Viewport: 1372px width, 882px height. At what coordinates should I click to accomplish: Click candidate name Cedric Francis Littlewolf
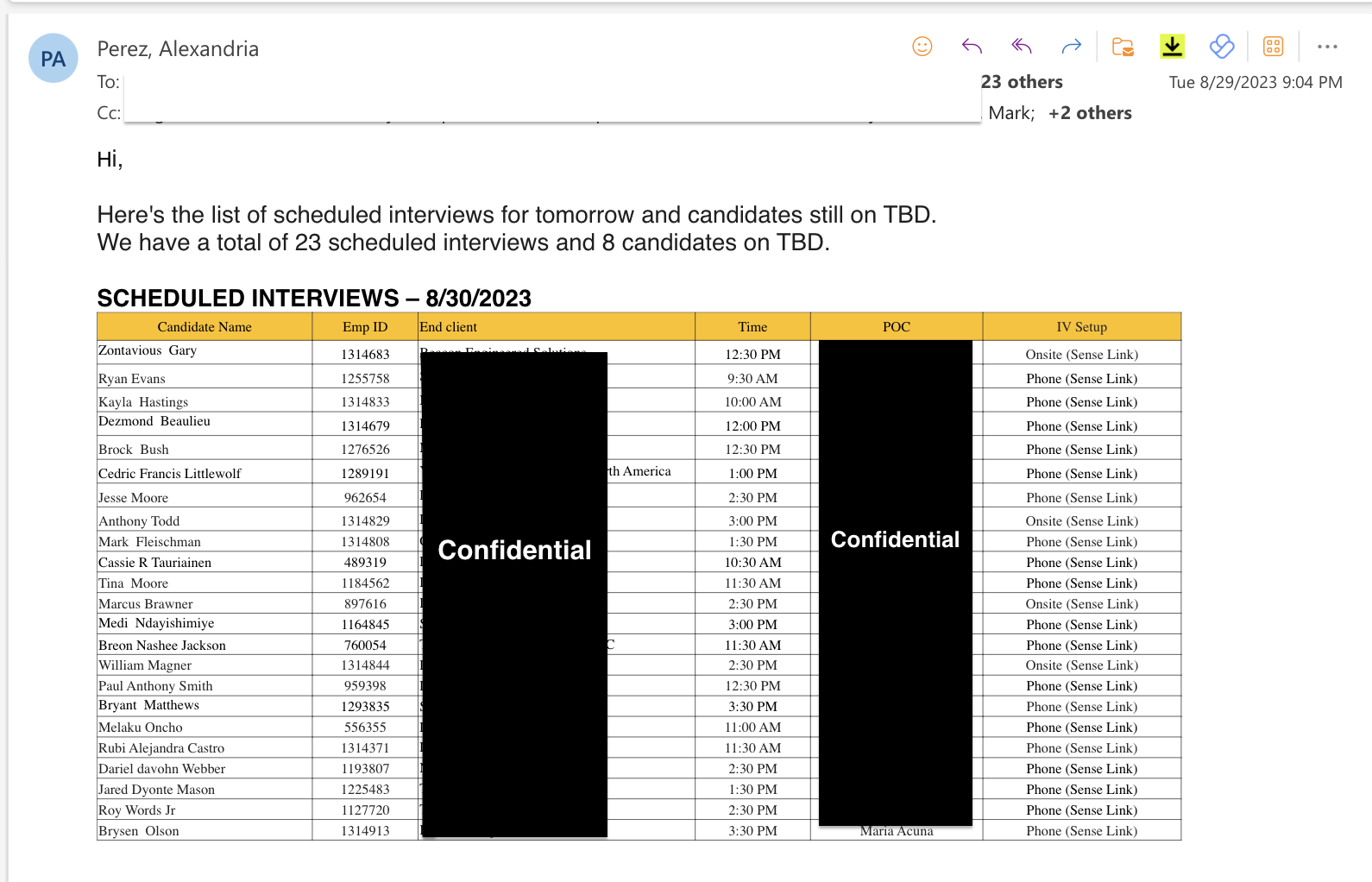click(170, 474)
